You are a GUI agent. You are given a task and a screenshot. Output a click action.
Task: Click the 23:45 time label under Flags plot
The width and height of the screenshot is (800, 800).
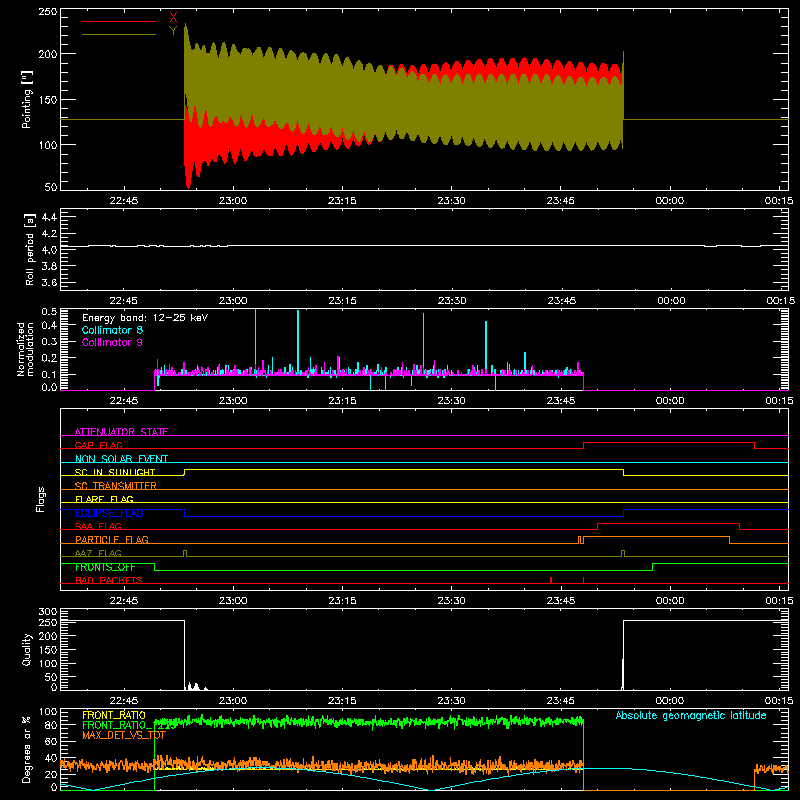coord(561,601)
